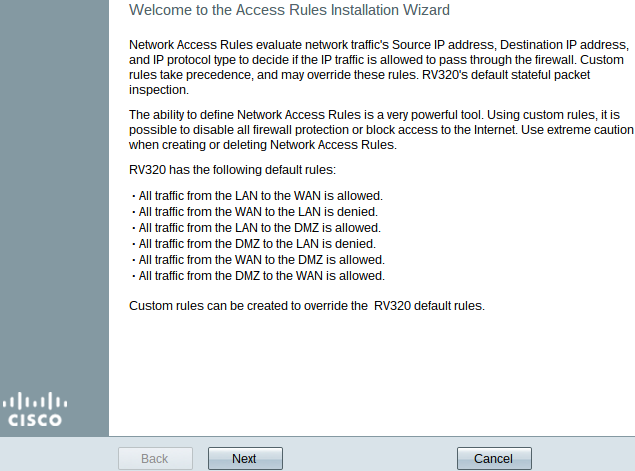
Task: Click the greyed-out Back button
Action: pos(155,458)
